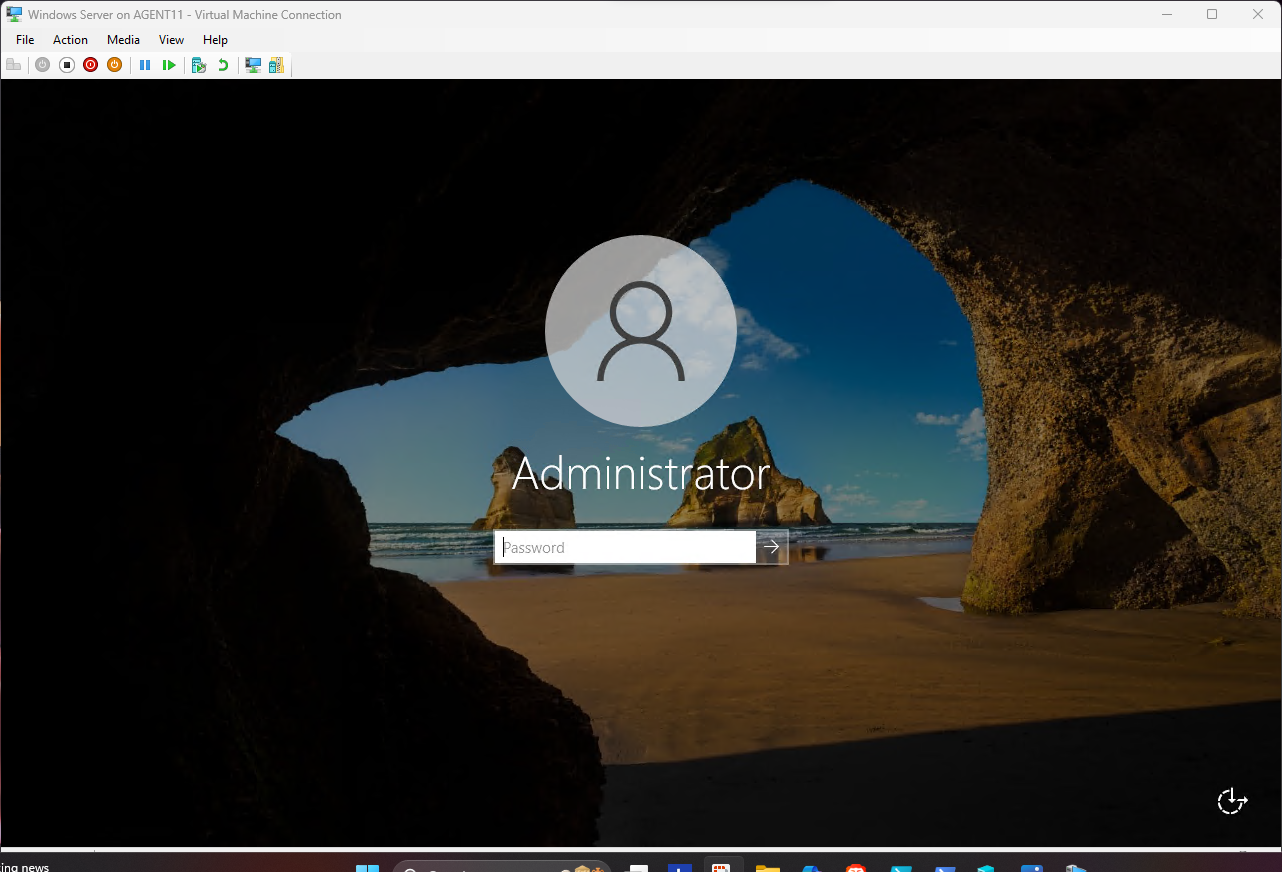
Task: Open the Ease of Access button
Action: click(x=1232, y=801)
